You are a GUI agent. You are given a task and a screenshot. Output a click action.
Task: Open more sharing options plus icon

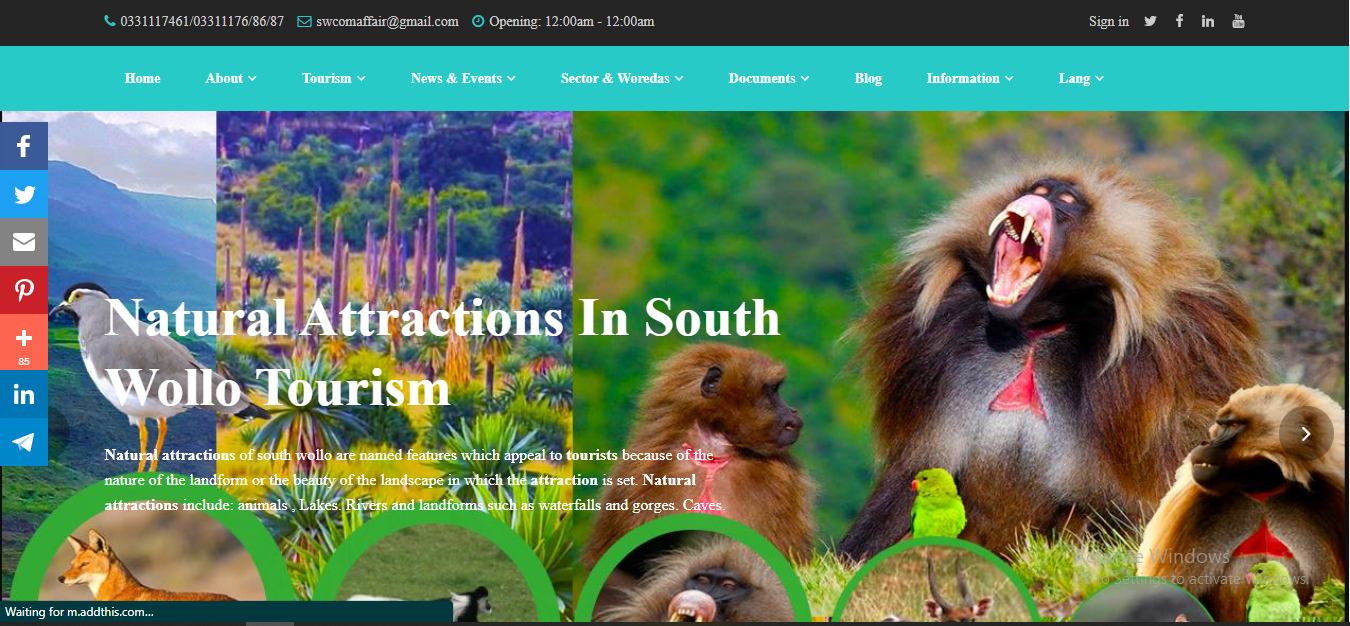point(24,342)
